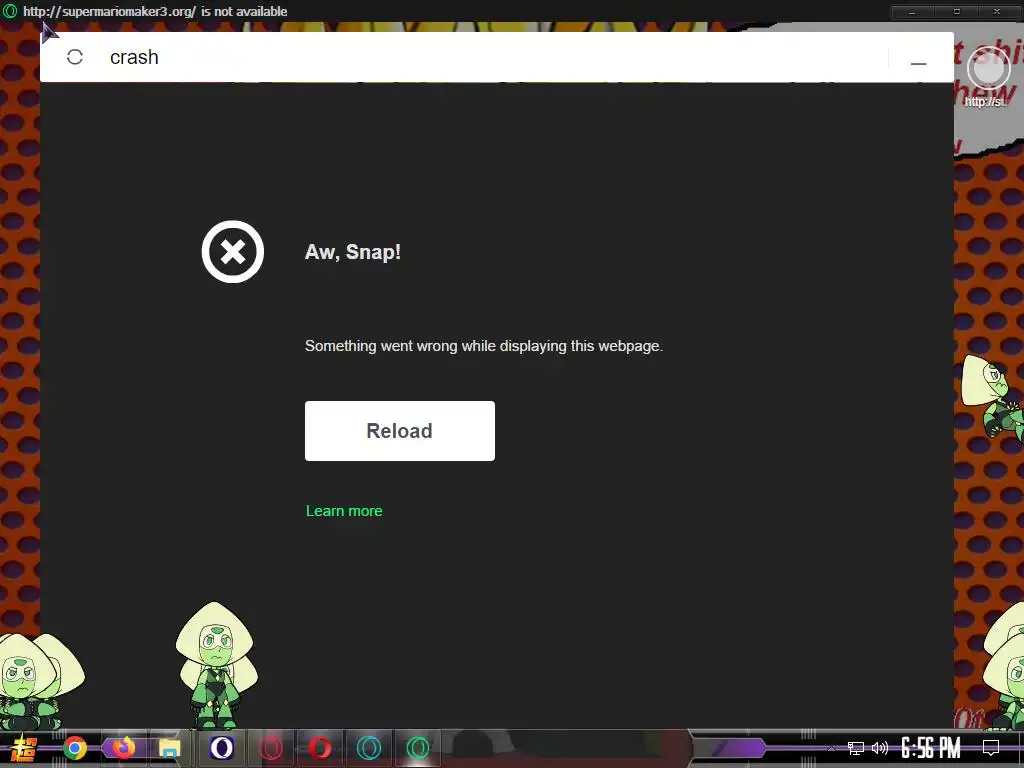Launch Google Chrome from the taskbar
Image resolution: width=1024 pixels, height=768 pixels.
point(75,748)
